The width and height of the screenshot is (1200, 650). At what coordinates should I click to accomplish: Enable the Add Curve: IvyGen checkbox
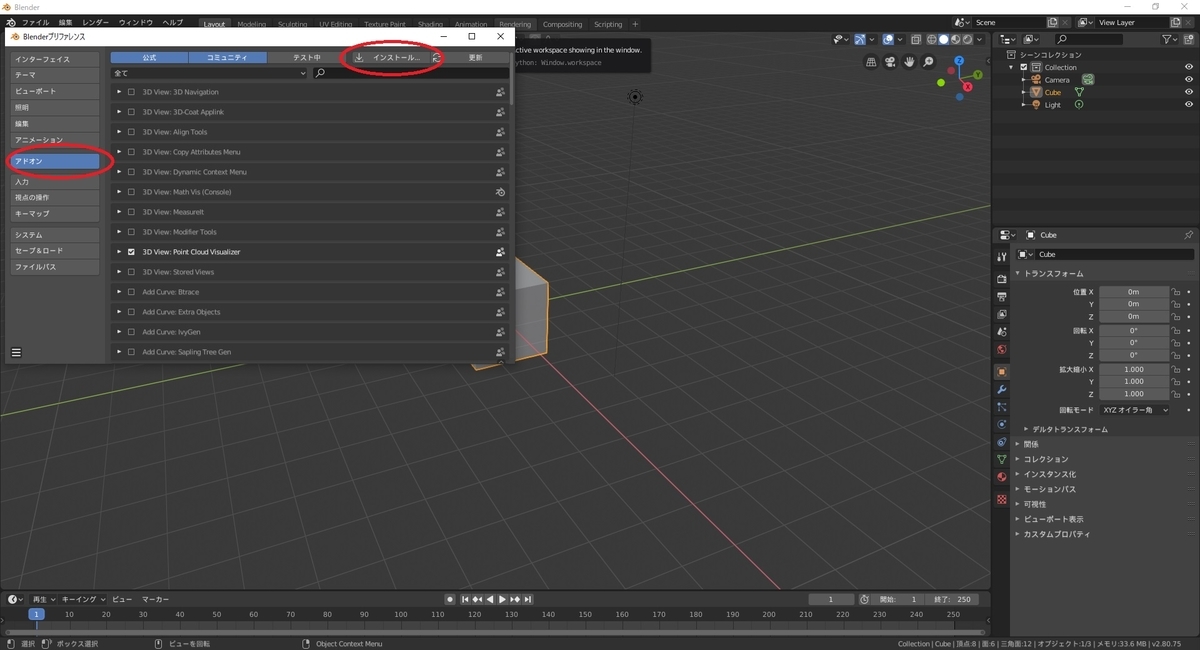click(131, 332)
